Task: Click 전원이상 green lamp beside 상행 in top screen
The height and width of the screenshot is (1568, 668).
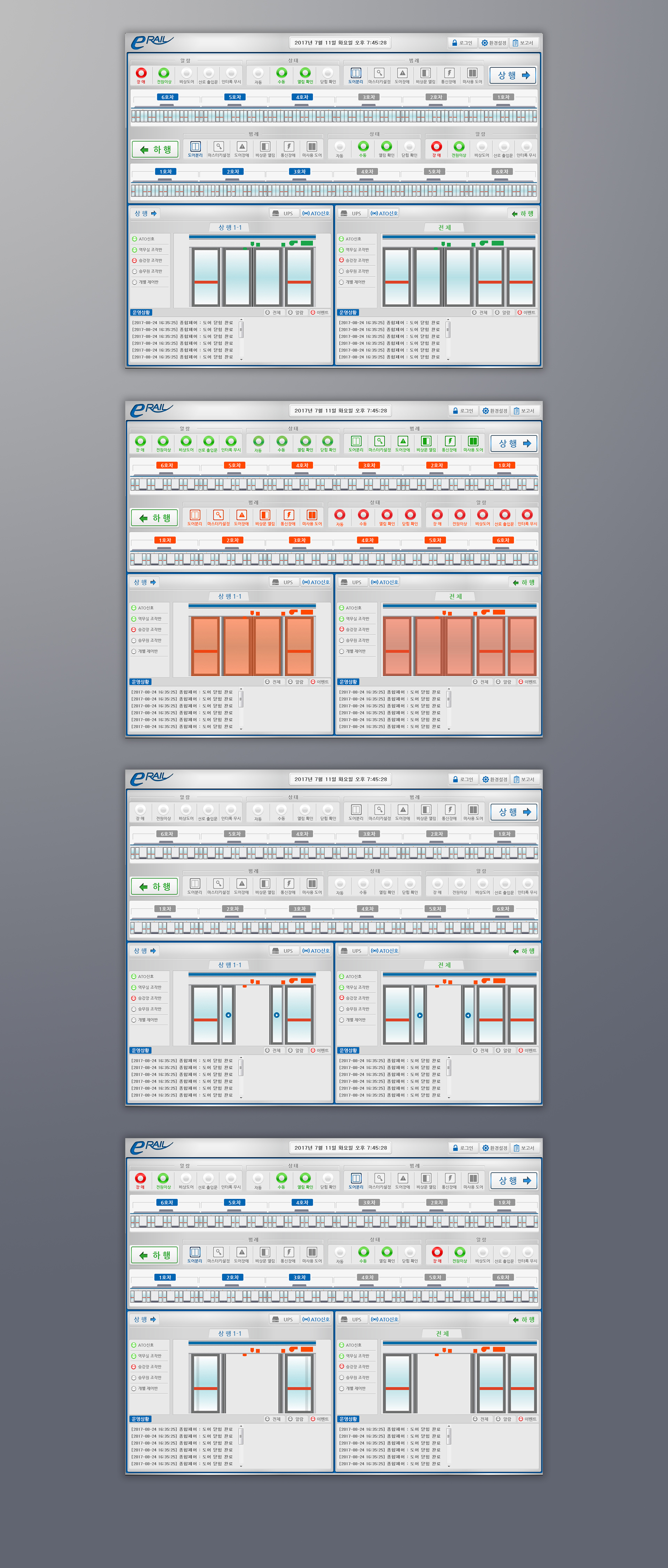Action: point(164,73)
